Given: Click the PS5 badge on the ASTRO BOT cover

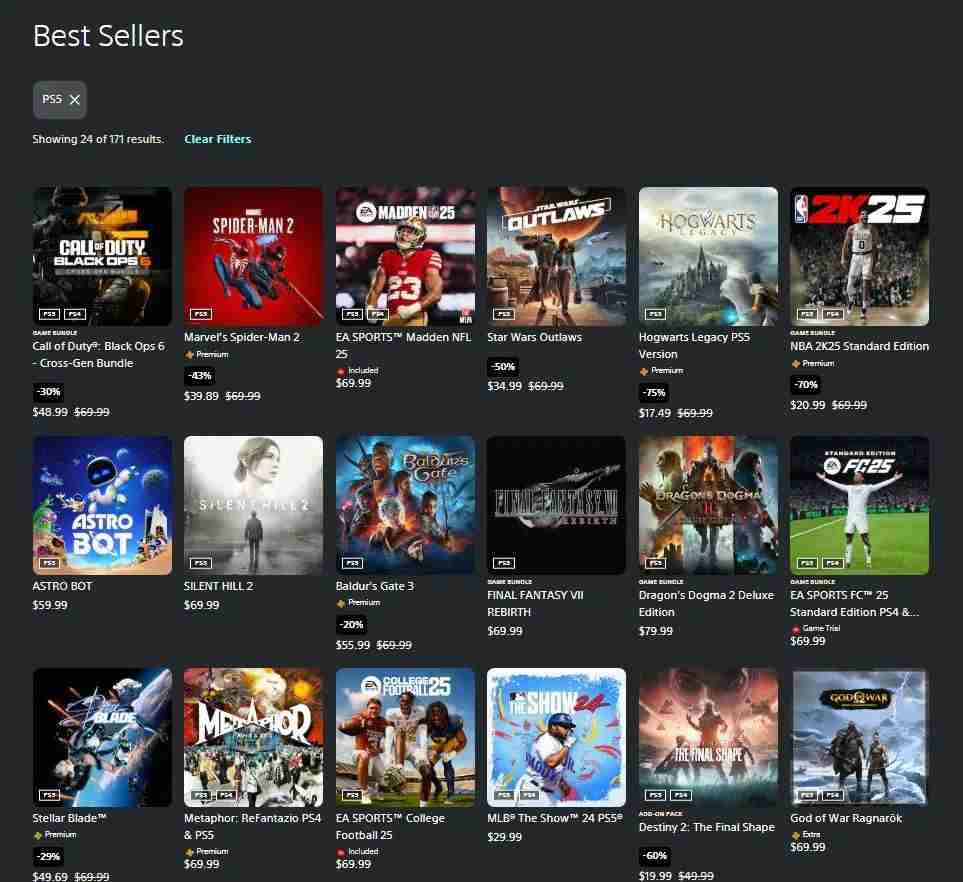Looking at the screenshot, I should click(49, 563).
